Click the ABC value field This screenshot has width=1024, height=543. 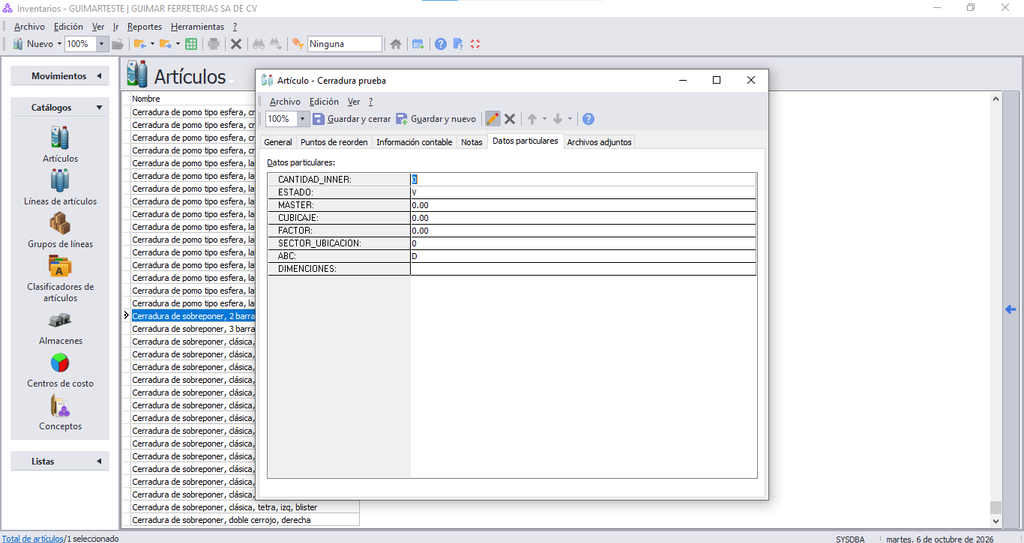point(583,256)
